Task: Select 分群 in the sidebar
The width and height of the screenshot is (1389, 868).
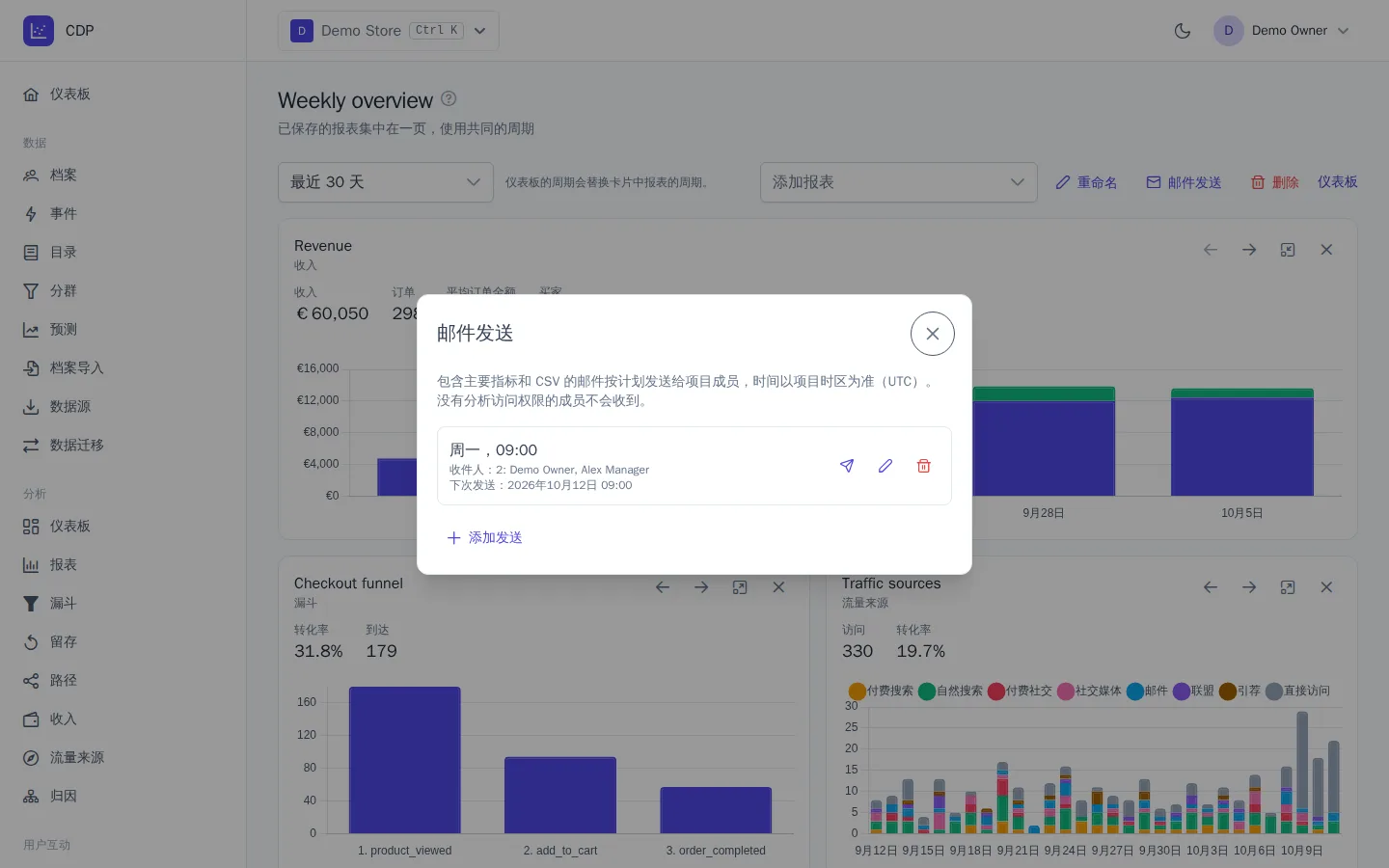Action: point(123,291)
